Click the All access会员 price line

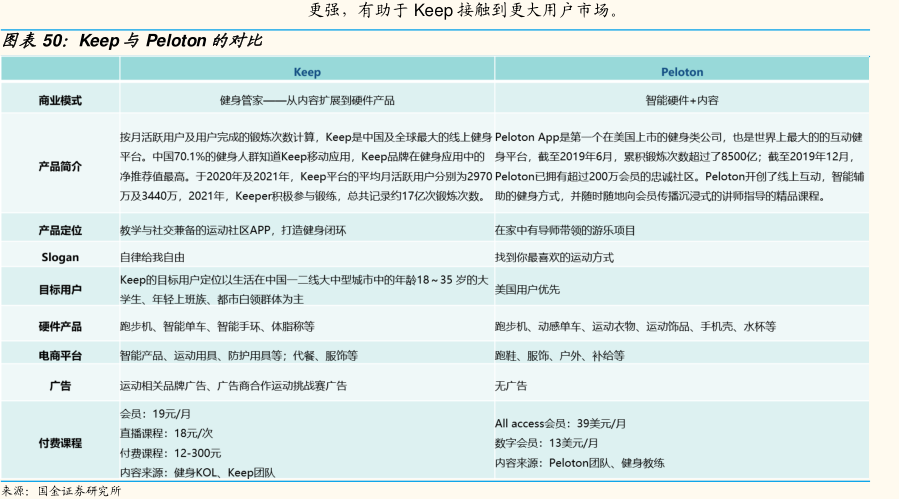pos(560,423)
